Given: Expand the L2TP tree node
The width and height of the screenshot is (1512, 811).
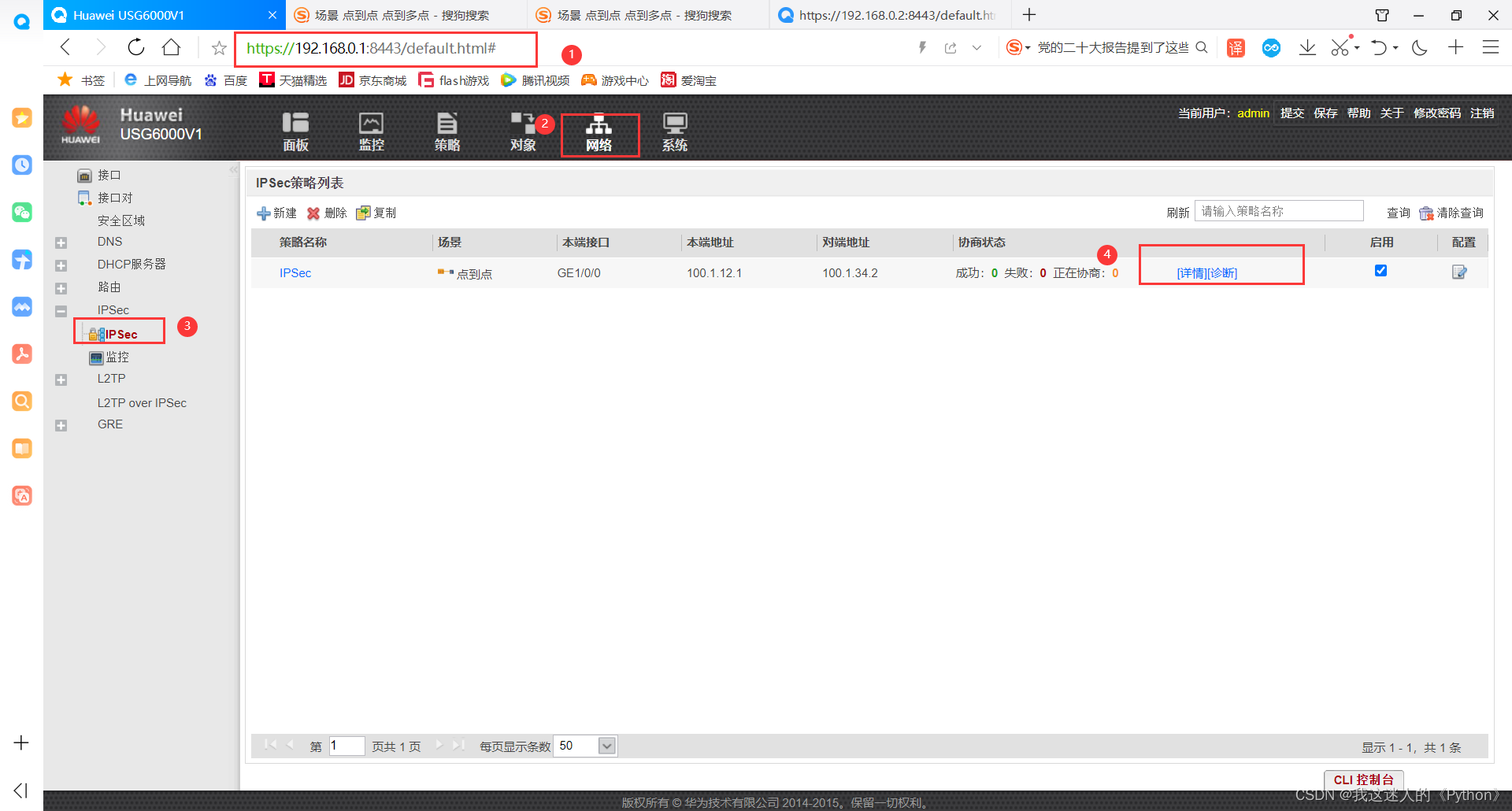Looking at the screenshot, I should pyautogui.click(x=61, y=380).
